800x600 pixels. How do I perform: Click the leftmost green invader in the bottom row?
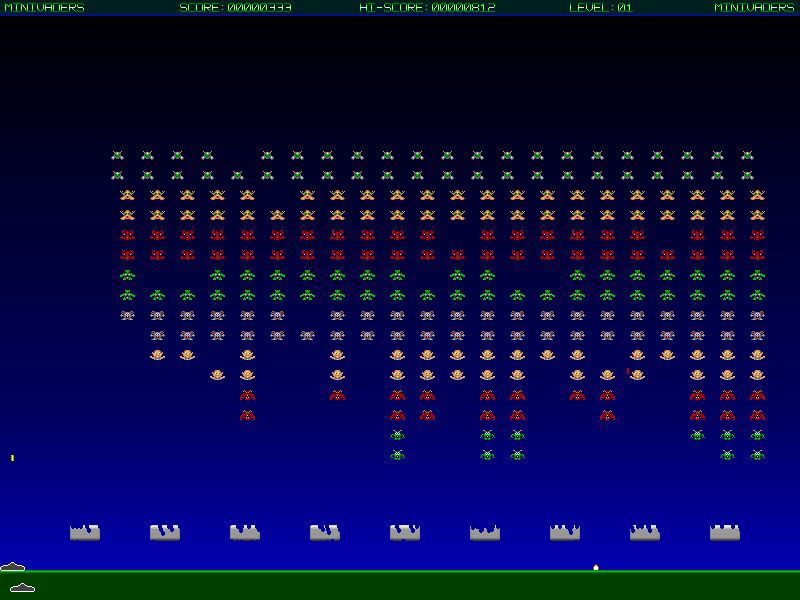point(397,454)
